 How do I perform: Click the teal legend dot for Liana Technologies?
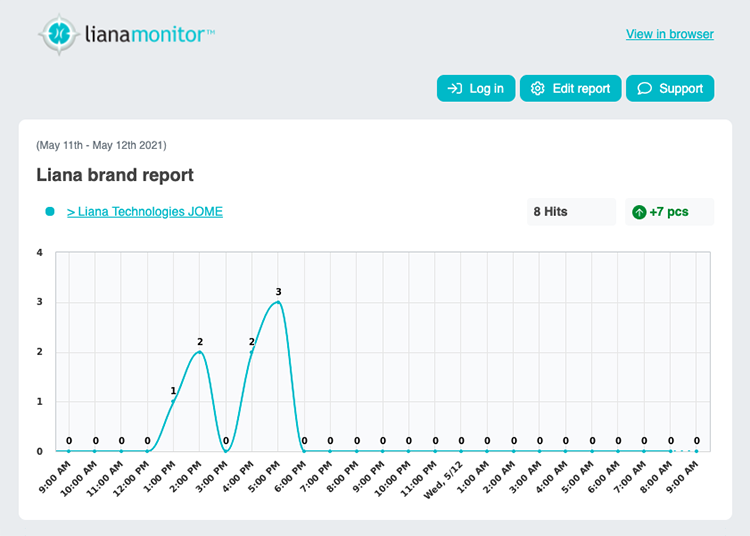pos(49,212)
